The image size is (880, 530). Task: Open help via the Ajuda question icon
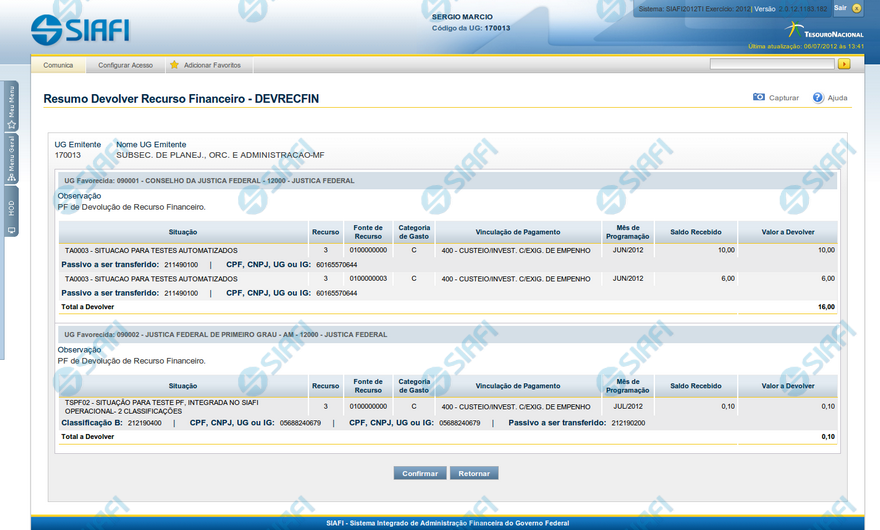[x=818, y=98]
